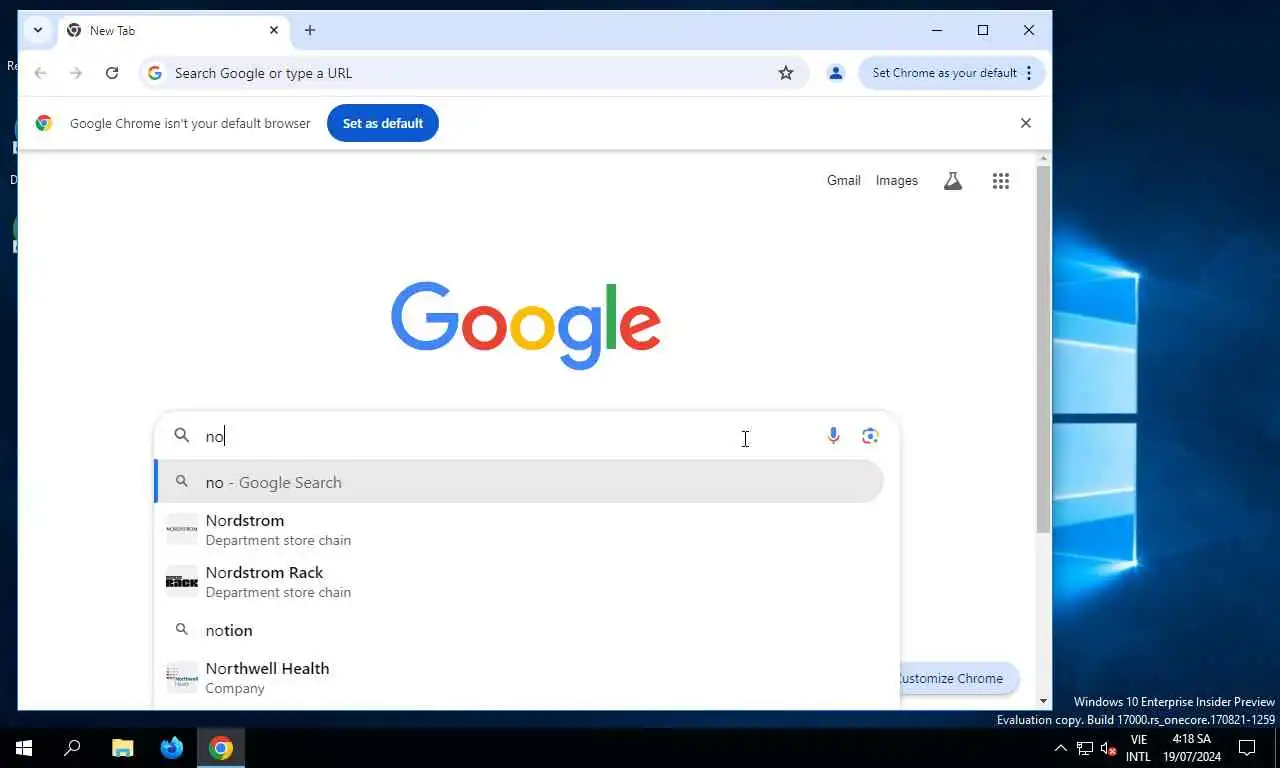1280x768 pixels.
Task: Open the VIE INTL language indicator
Action: (x=1138, y=748)
